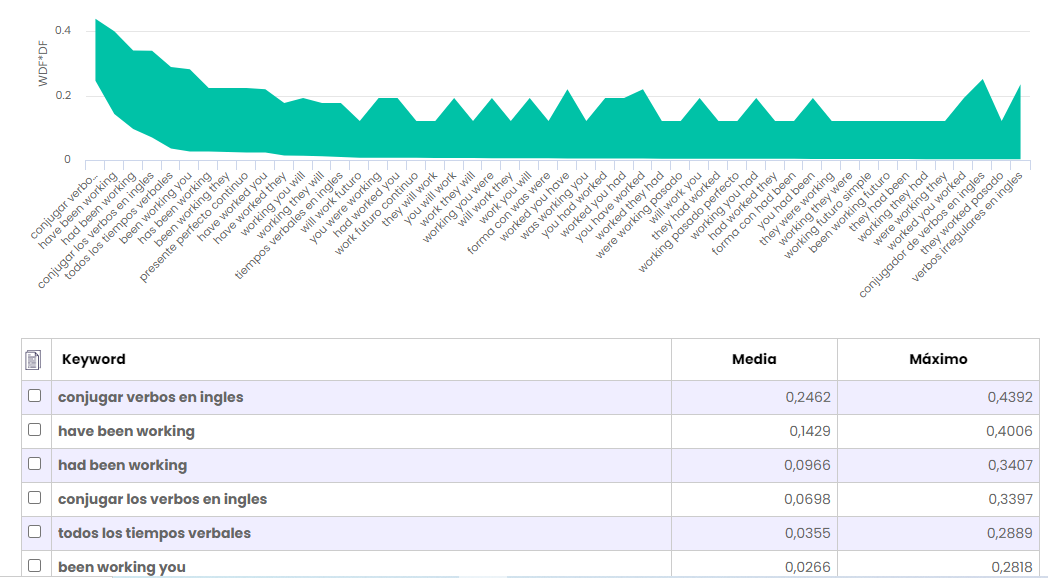Select the 'had been working' keyword text
Viewport: 1048px width, 578px height.
(x=122, y=465)
